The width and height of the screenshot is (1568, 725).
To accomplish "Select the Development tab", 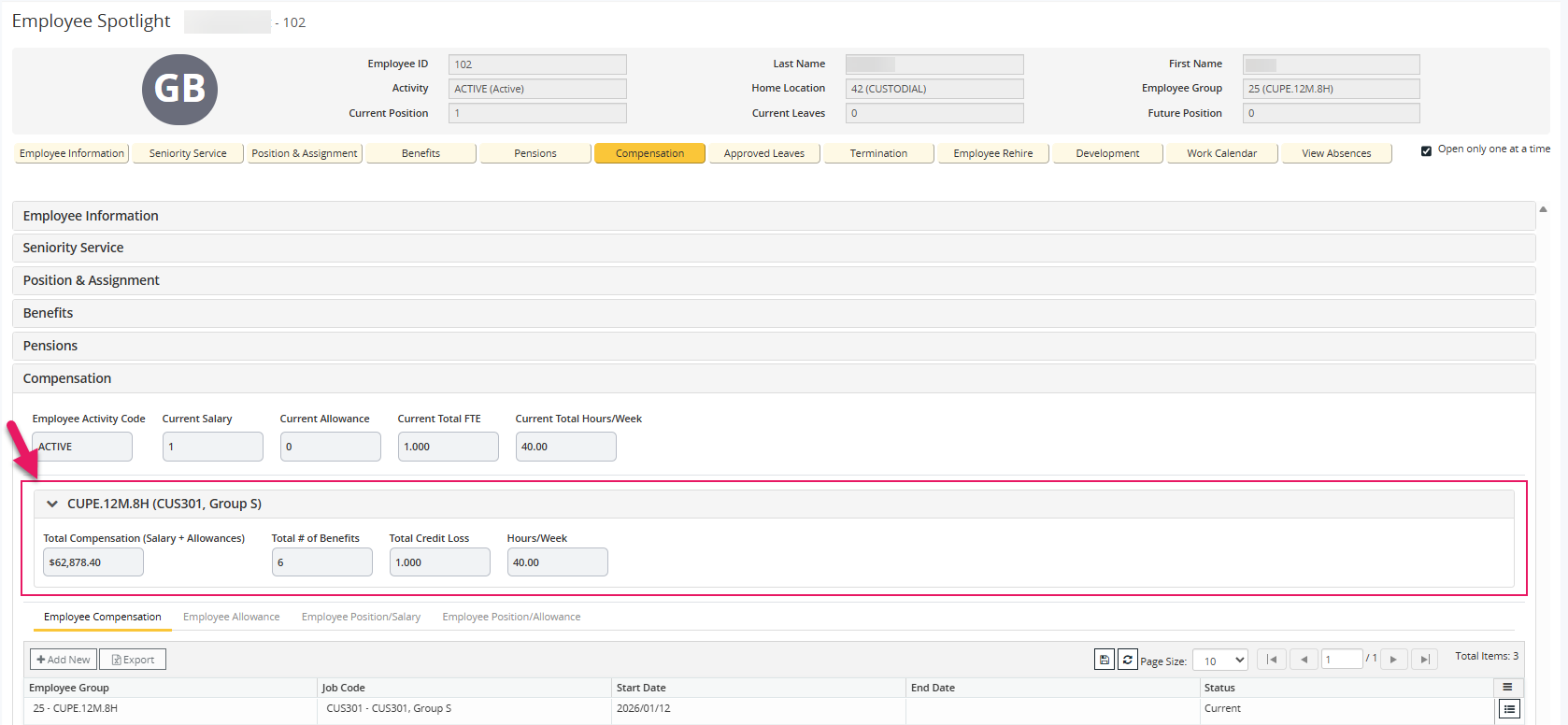I will 1107,153.
